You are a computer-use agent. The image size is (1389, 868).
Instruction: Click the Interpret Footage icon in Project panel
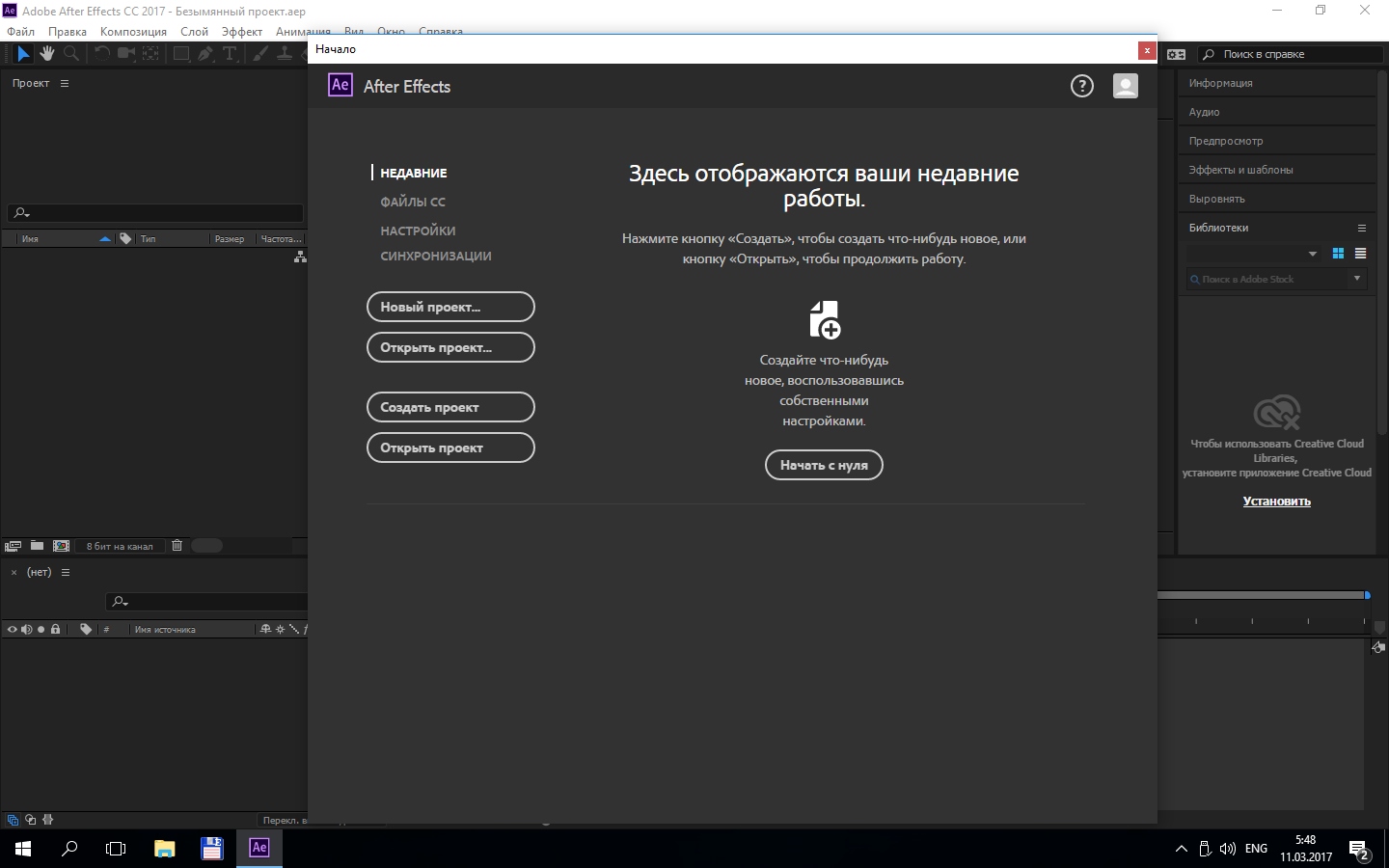coord(14,546)
